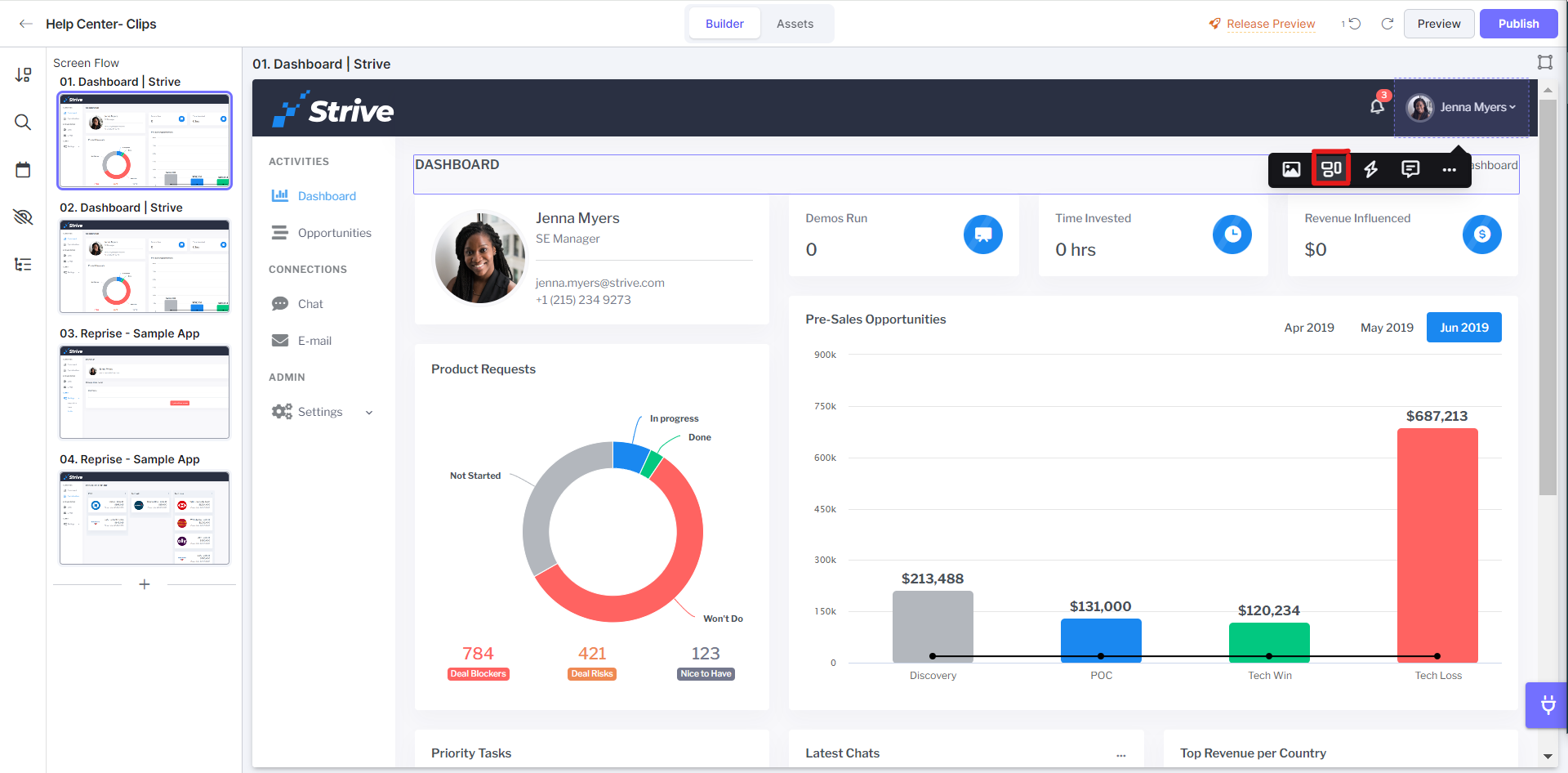Select screen thumbnail 04. Reprise - Sample App

point(145,518)
